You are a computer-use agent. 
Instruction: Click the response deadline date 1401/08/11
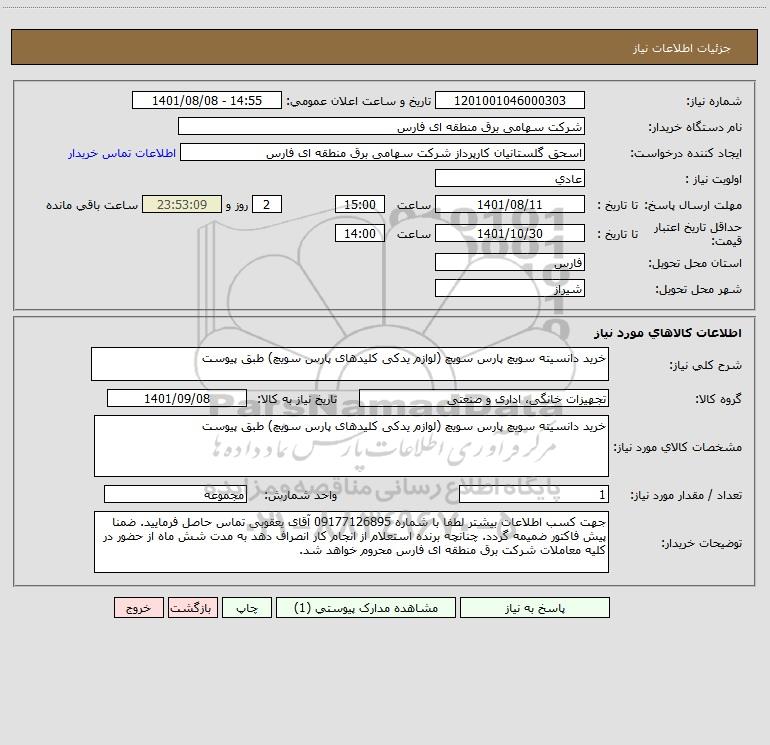[x=510, y=205]
